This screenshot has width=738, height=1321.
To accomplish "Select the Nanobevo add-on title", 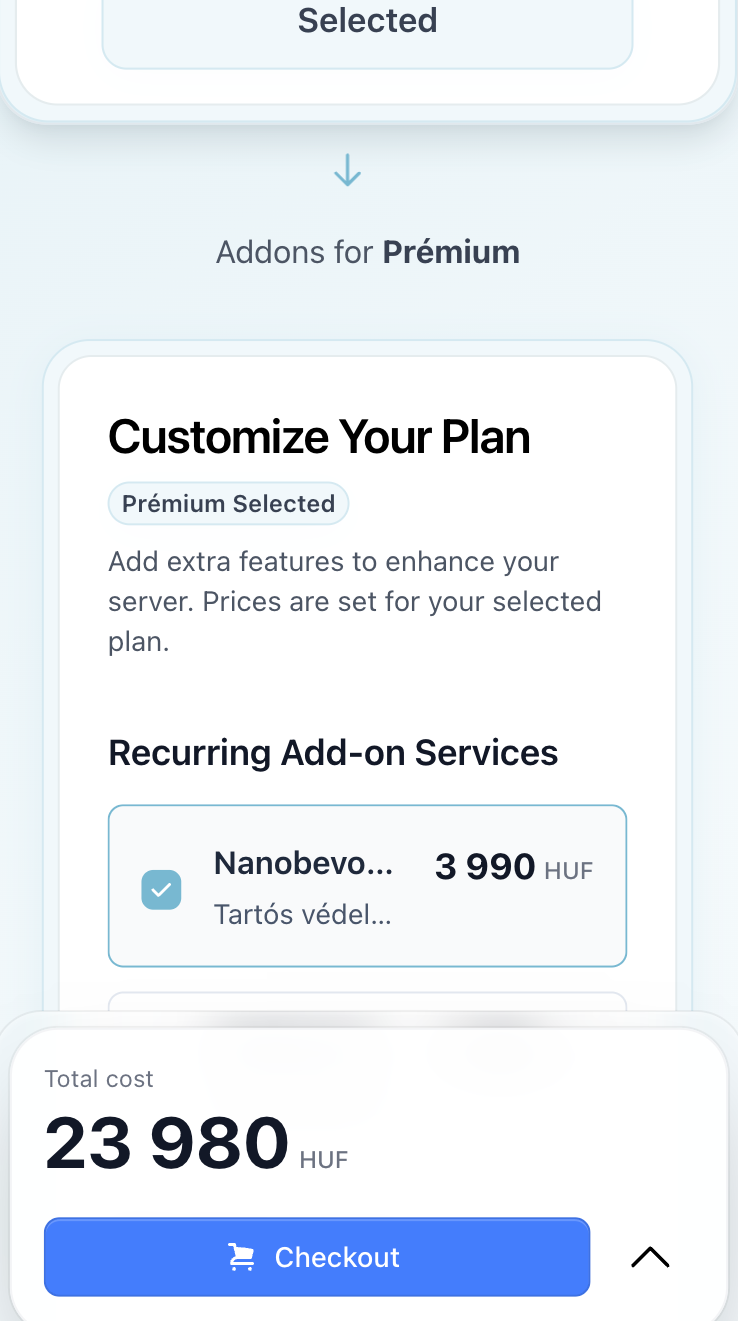I will click(x=303, y=864).
